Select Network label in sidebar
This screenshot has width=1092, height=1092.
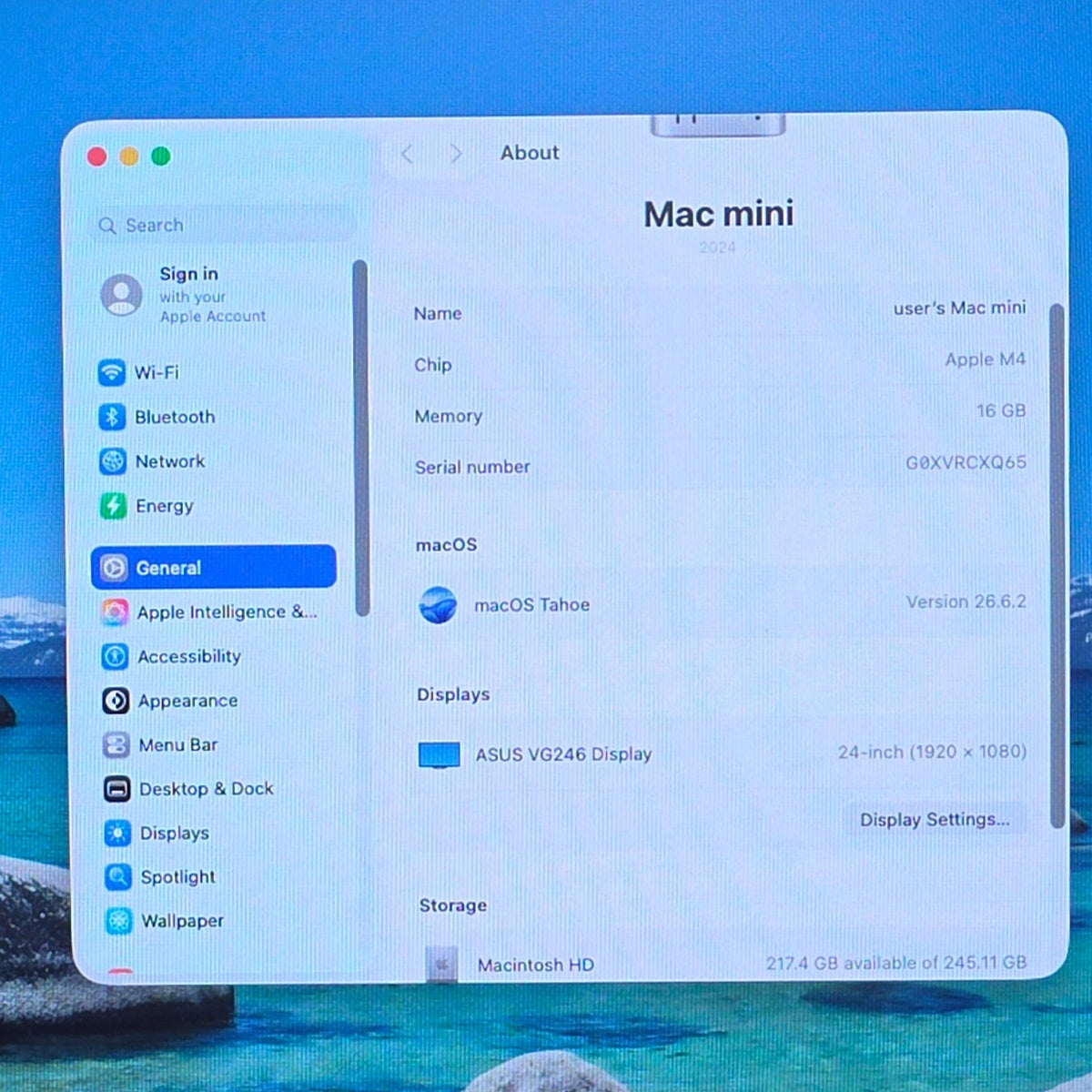[170, 461]
